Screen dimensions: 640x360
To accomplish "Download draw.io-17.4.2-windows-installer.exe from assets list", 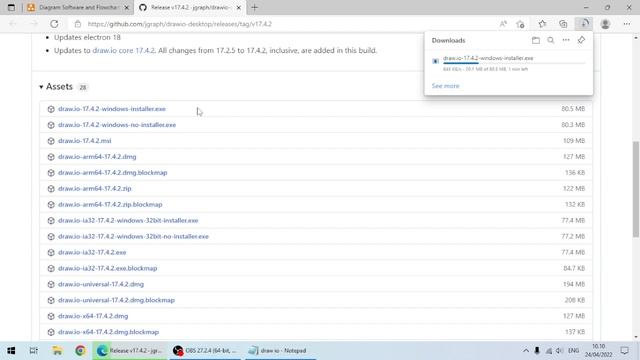I will (x=112, y=109).
